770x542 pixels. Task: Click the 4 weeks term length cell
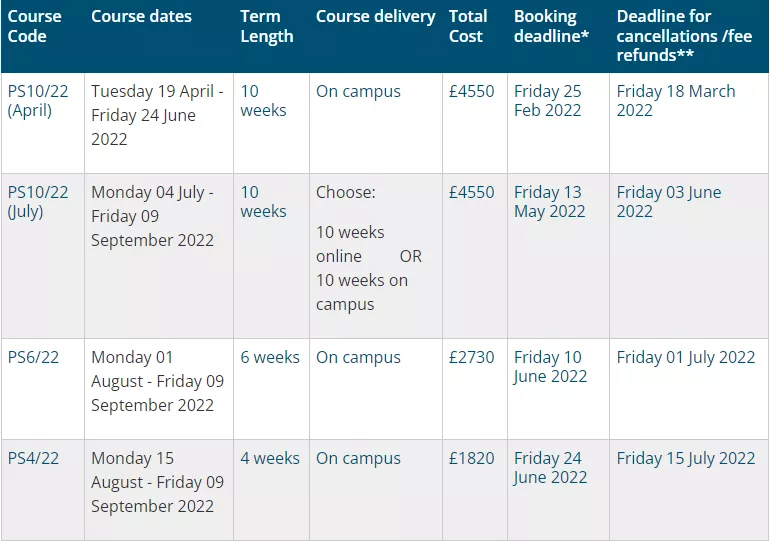click(270, 459)
